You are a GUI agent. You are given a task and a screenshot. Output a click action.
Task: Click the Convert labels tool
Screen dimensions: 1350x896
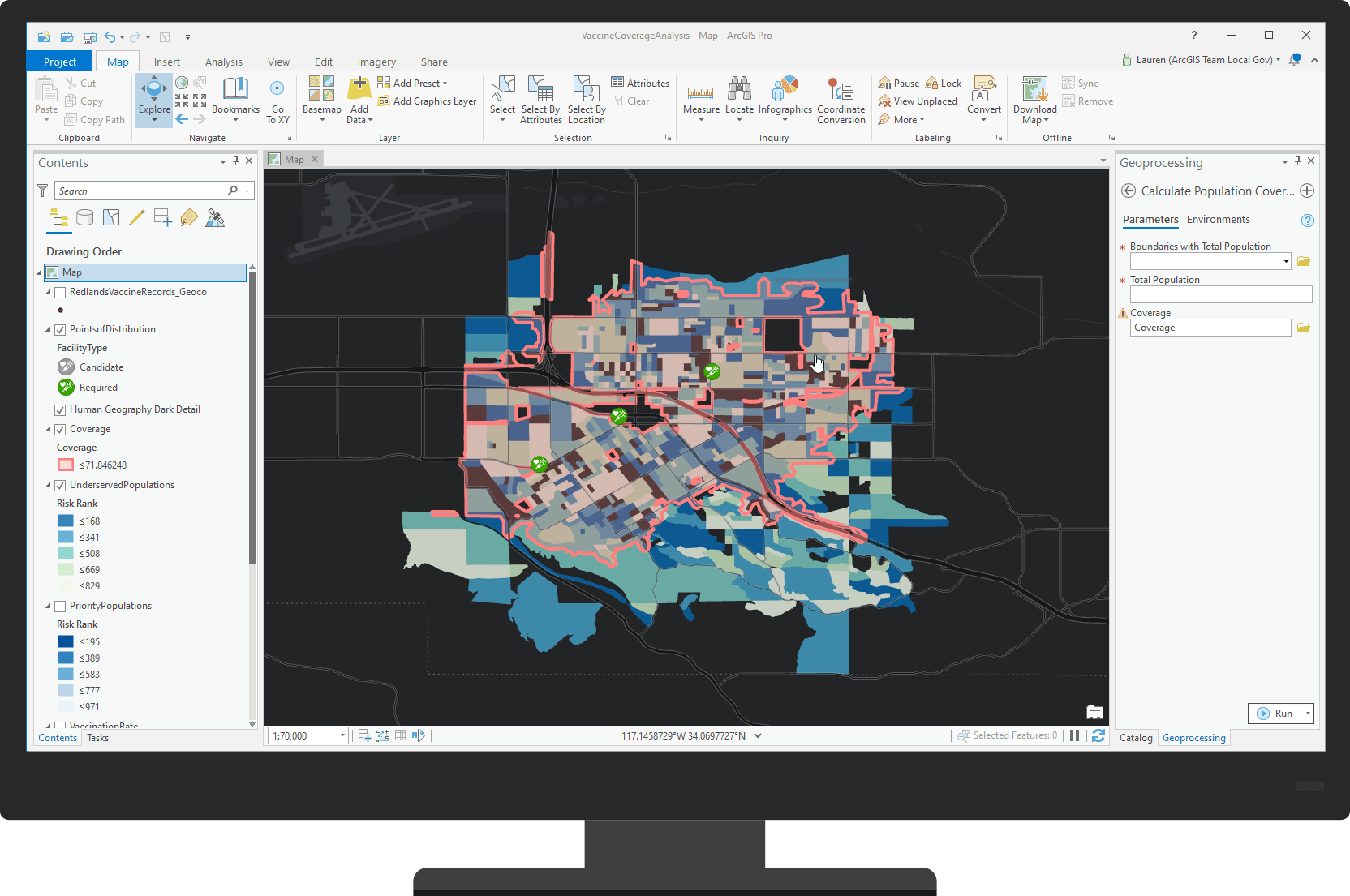pyautogui.click(x=984, y=99)
